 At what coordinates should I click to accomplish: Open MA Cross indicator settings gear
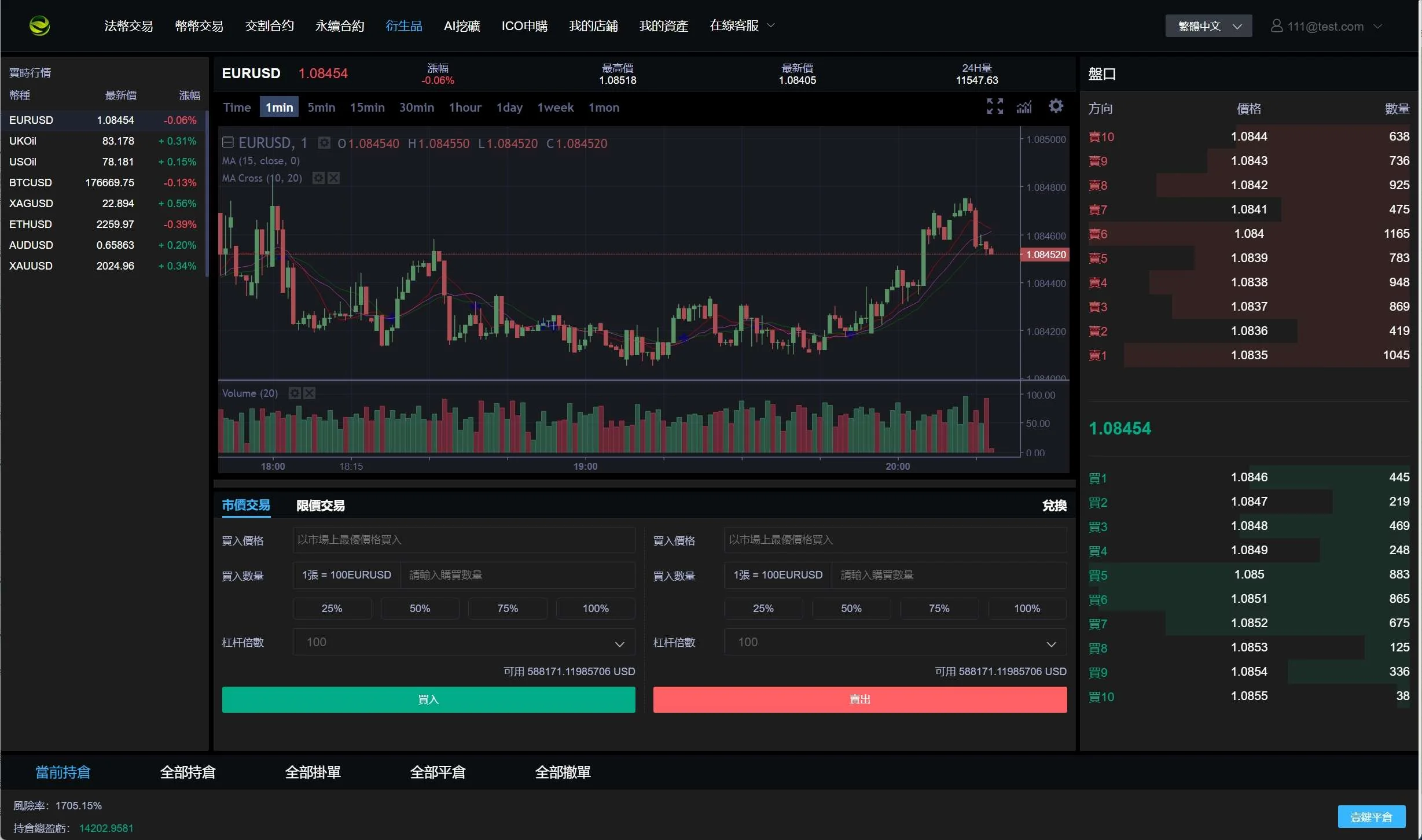pyautogui.click(x=318, y=178)
